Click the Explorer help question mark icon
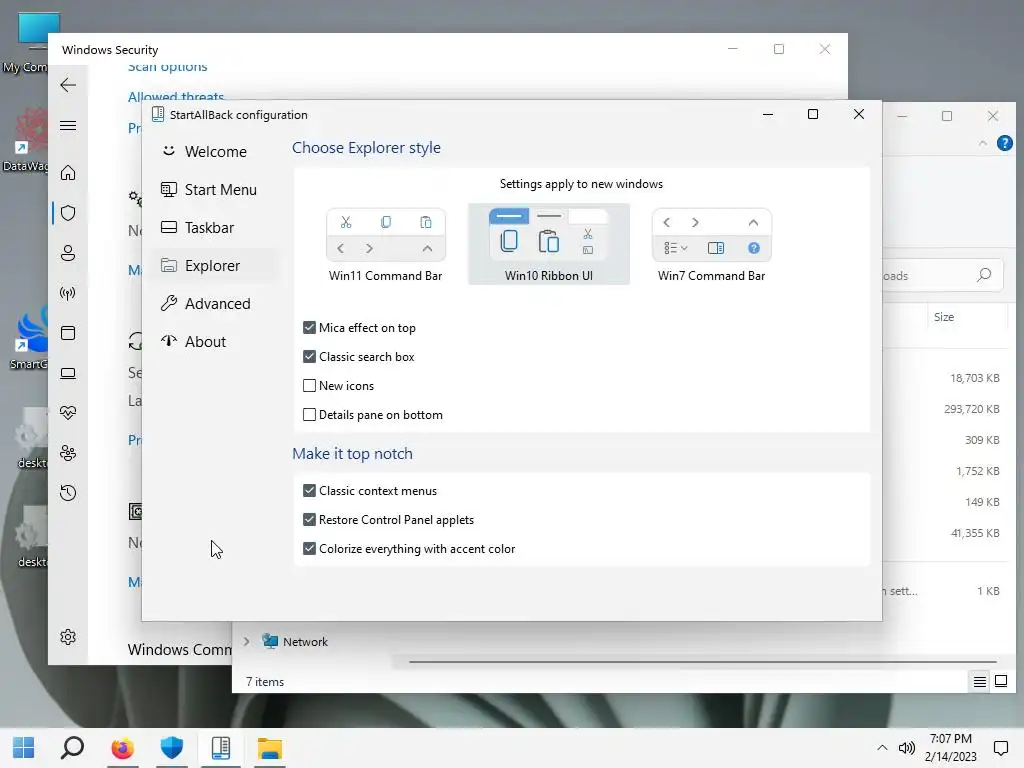 coord(1004,143)
